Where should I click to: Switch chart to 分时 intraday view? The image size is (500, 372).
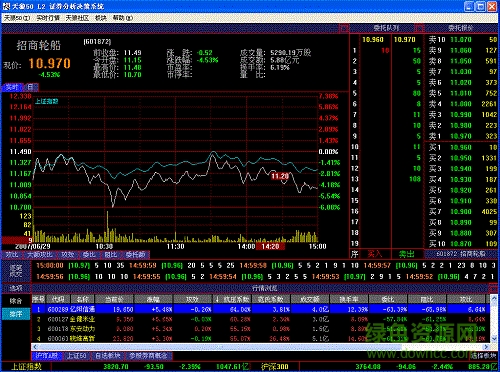[12, 87]
